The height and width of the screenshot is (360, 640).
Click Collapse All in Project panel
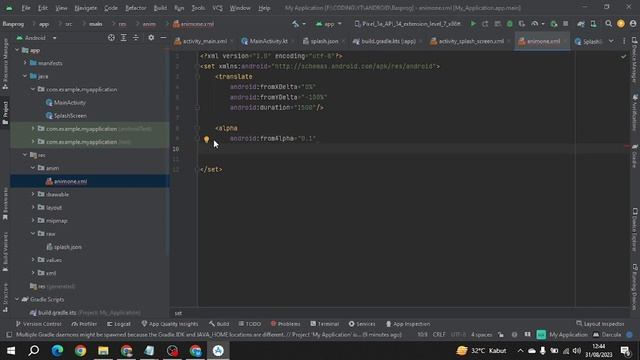click(136, 38)
